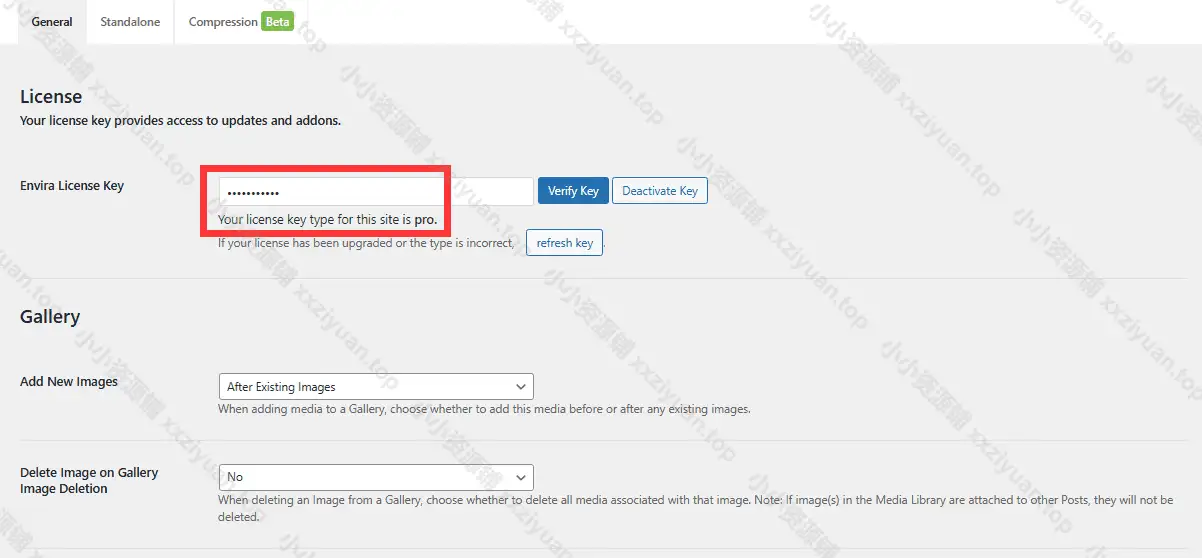The height and width of the screenshot is (558, 1202).
Task: Click the license key type pro message
Action: (x=327, y=219)
